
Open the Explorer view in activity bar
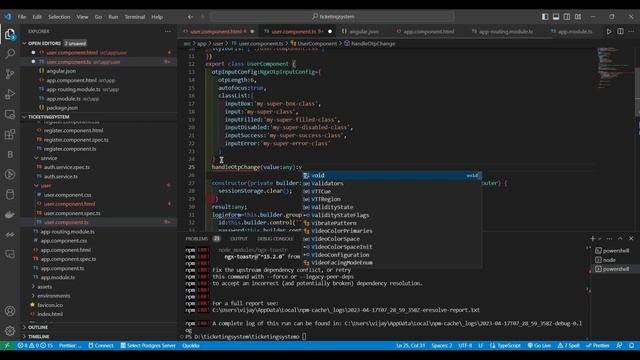pyautogui.click(x=10, y=34)
